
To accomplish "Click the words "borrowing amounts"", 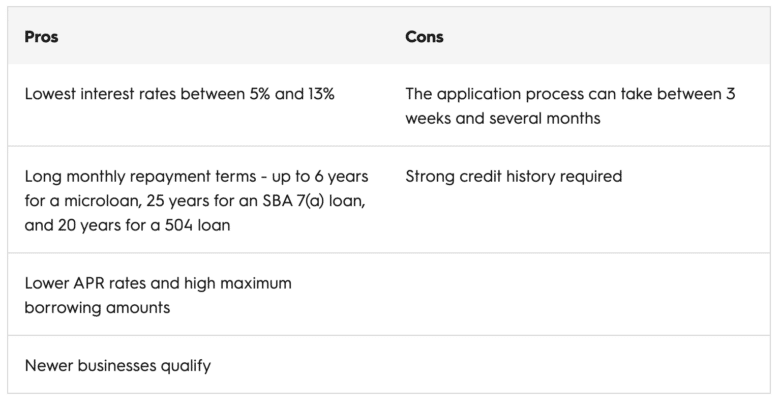I will pyautogui.click(x=97, y=307).
